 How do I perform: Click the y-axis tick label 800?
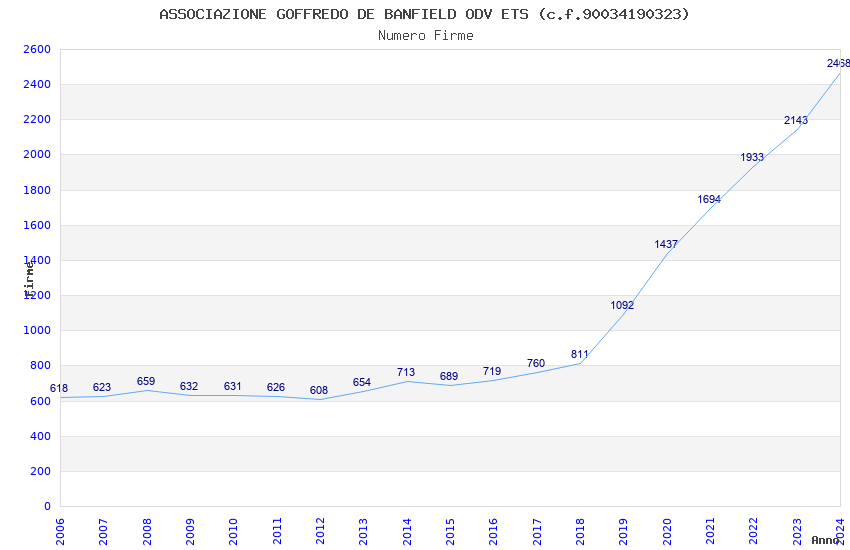coord(41,366)
